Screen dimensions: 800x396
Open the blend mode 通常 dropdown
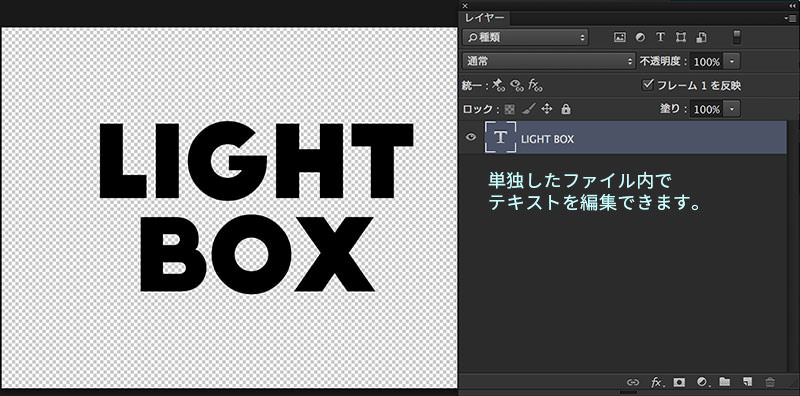pyautogui.click(x=549, y=61)
